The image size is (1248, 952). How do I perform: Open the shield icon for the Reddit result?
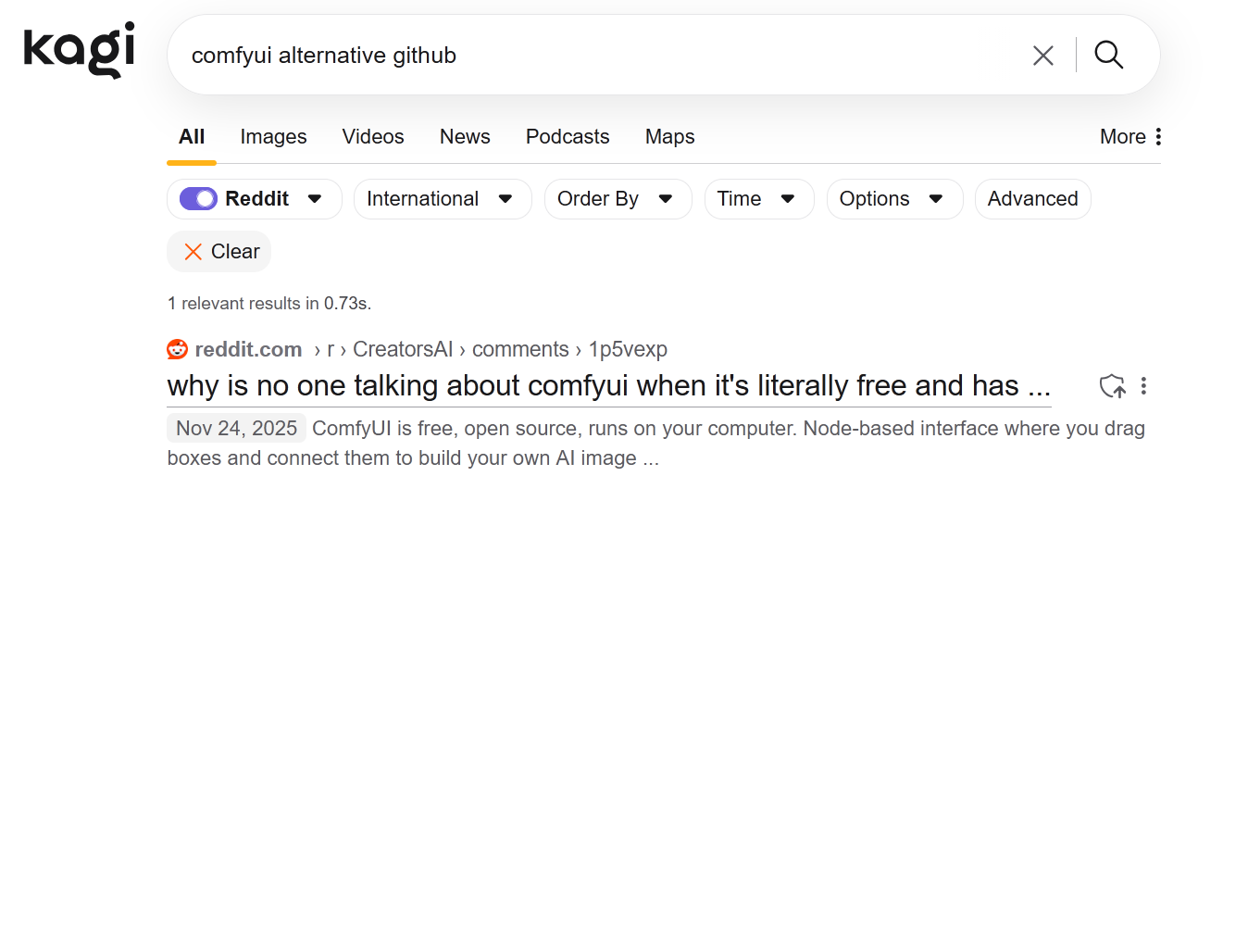(x=1113, y=386)
